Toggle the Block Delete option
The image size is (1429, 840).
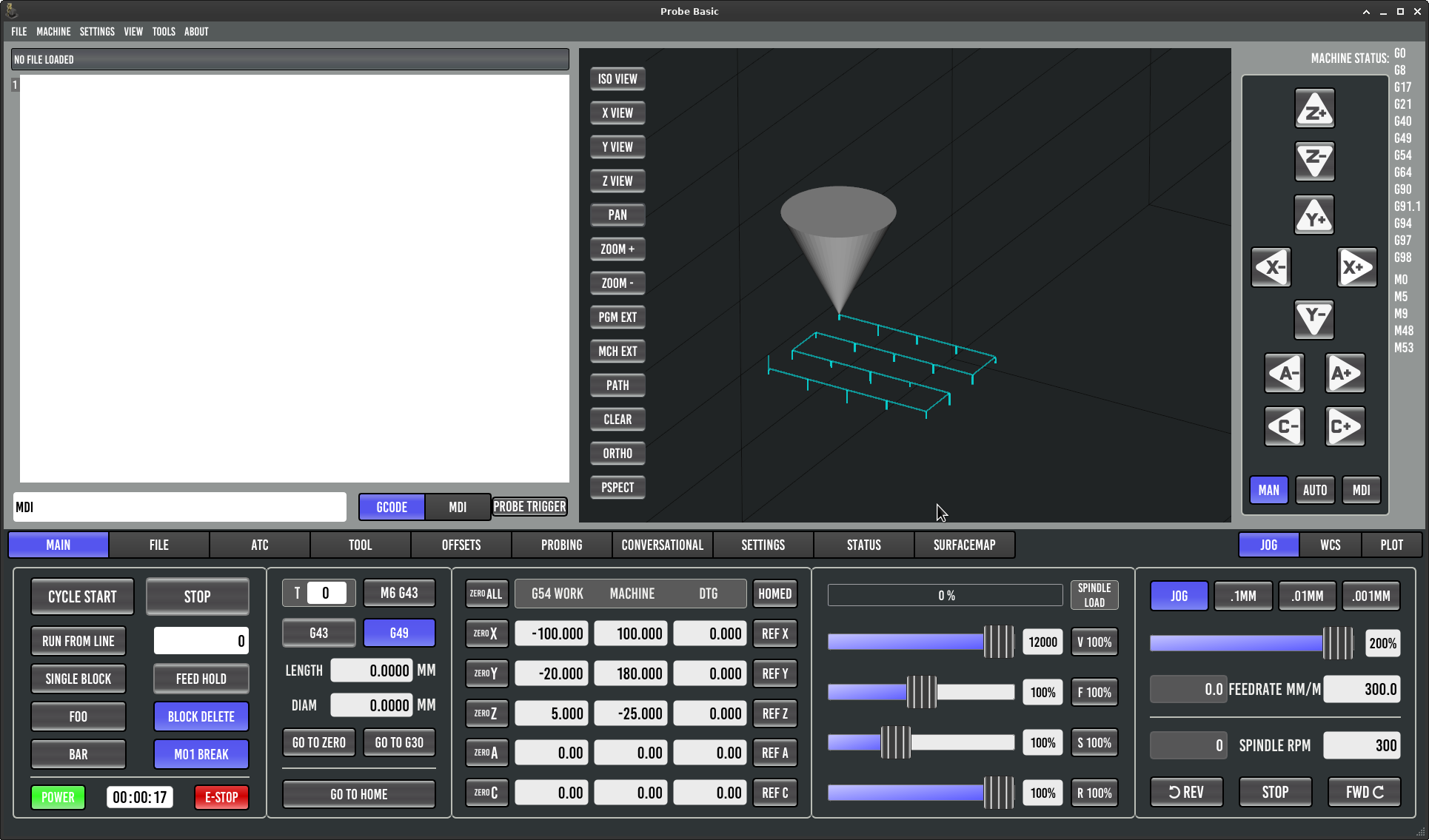tap(201, 716)
